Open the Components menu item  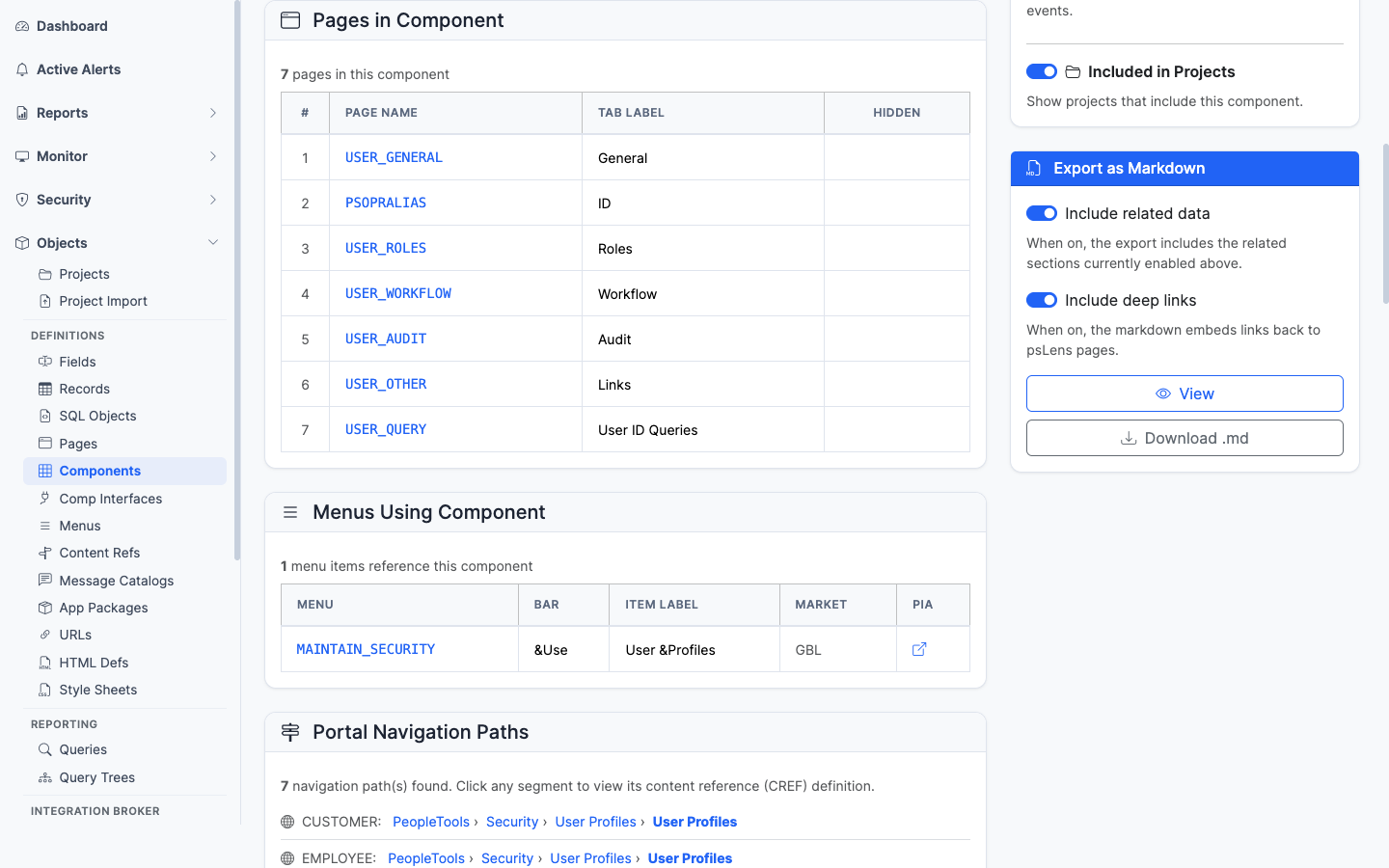pyautogui.click(x=124, y=471)
